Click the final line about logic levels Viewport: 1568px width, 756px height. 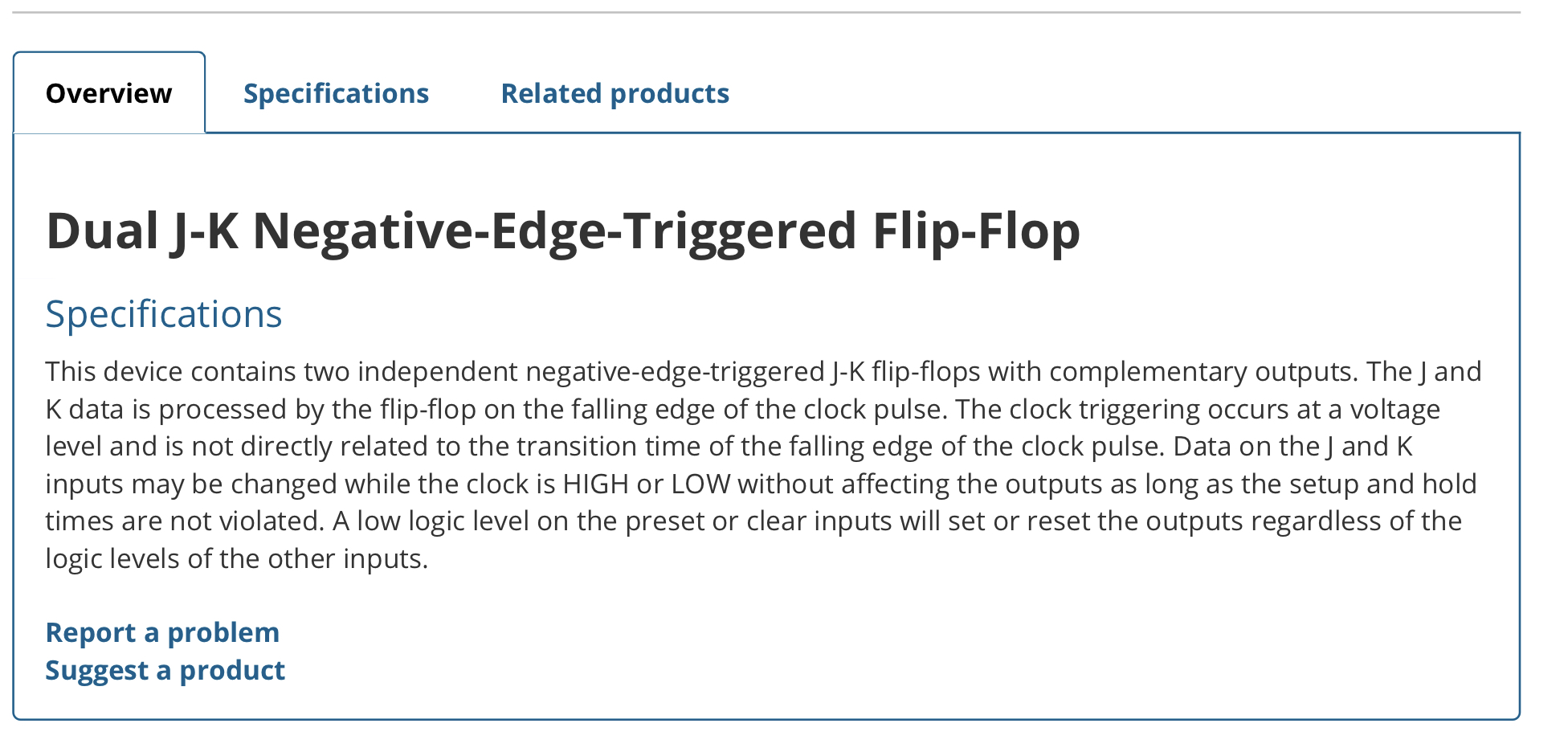coord(237,558)
